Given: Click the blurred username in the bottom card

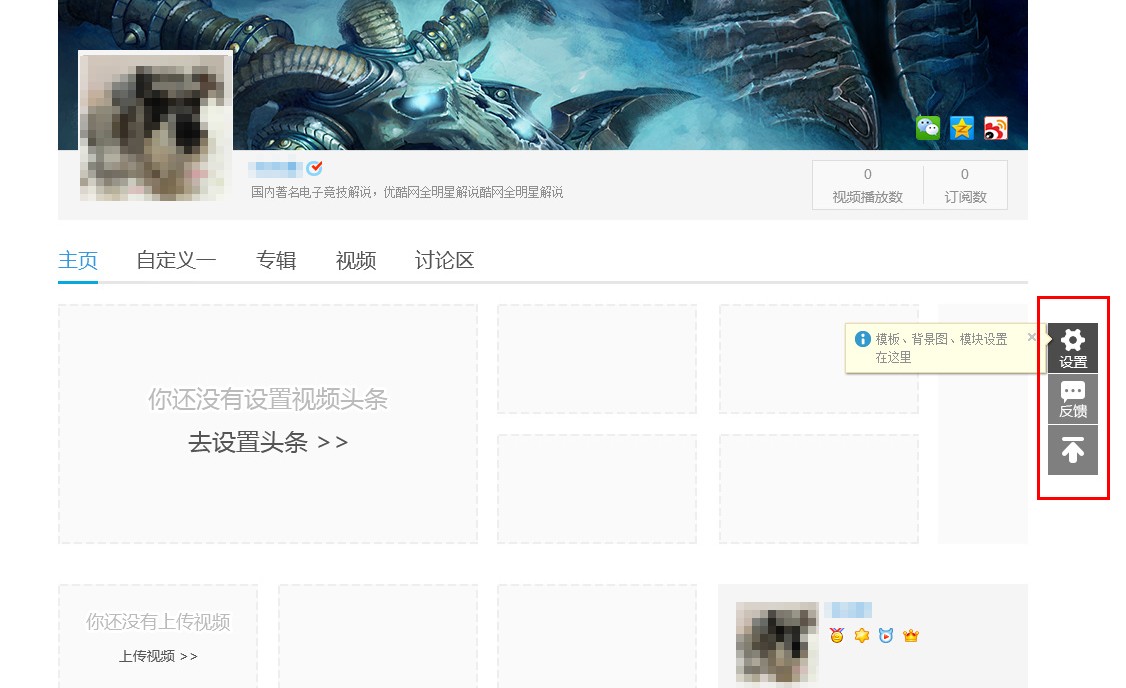Looking at the screenshot, I should tap(848, 610).
